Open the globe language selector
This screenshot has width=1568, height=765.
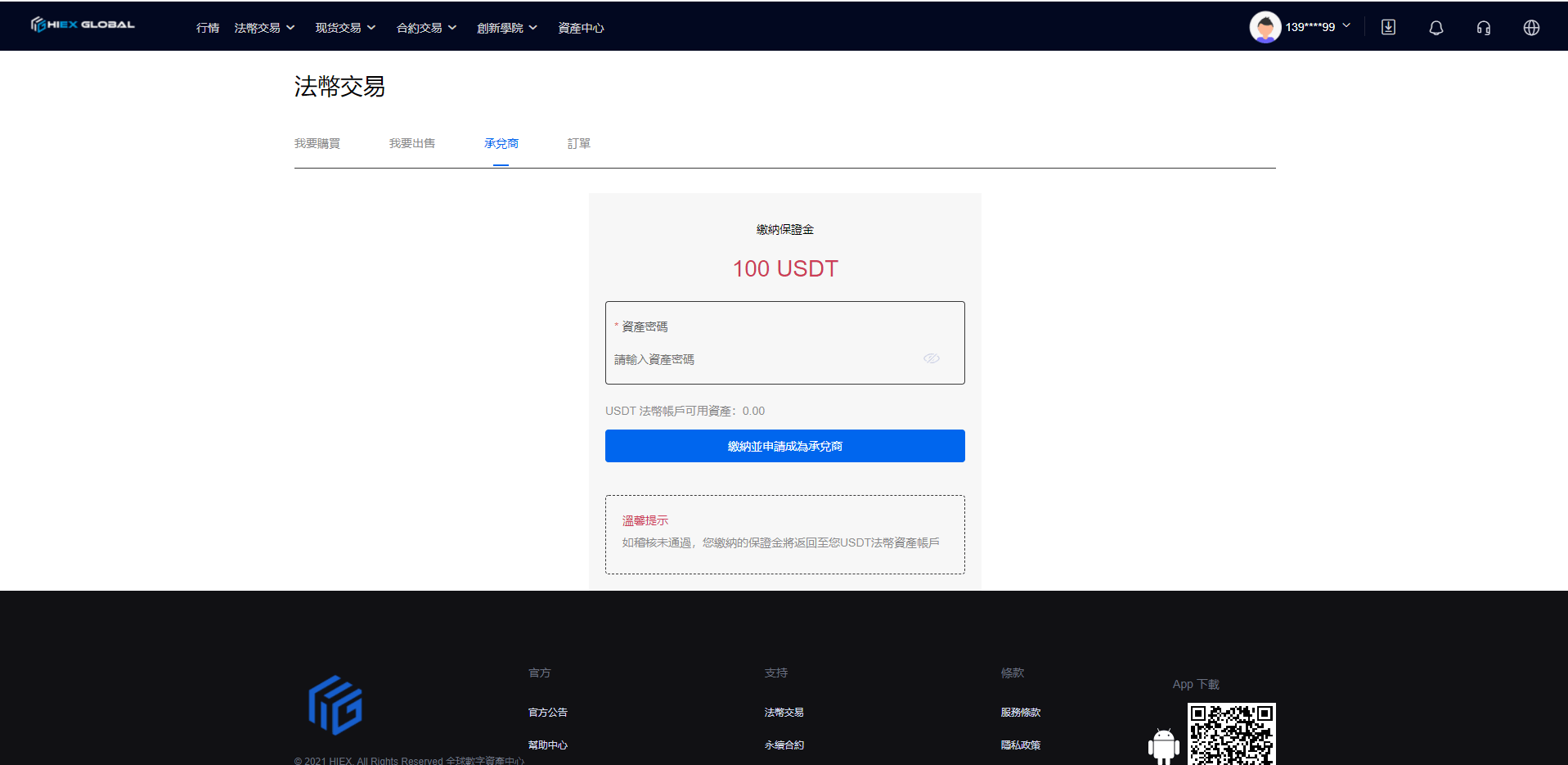[1531, 28]
